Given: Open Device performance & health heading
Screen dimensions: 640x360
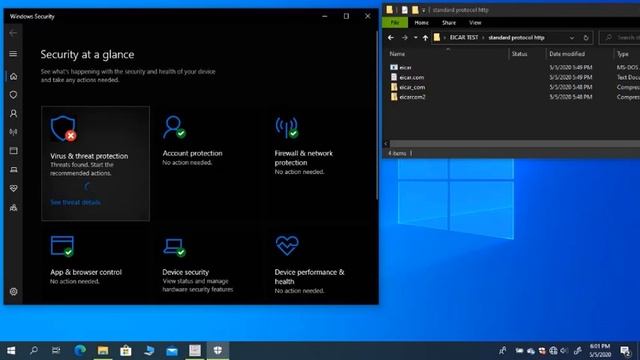Looking at the screenshot, I should pos(309,277).
